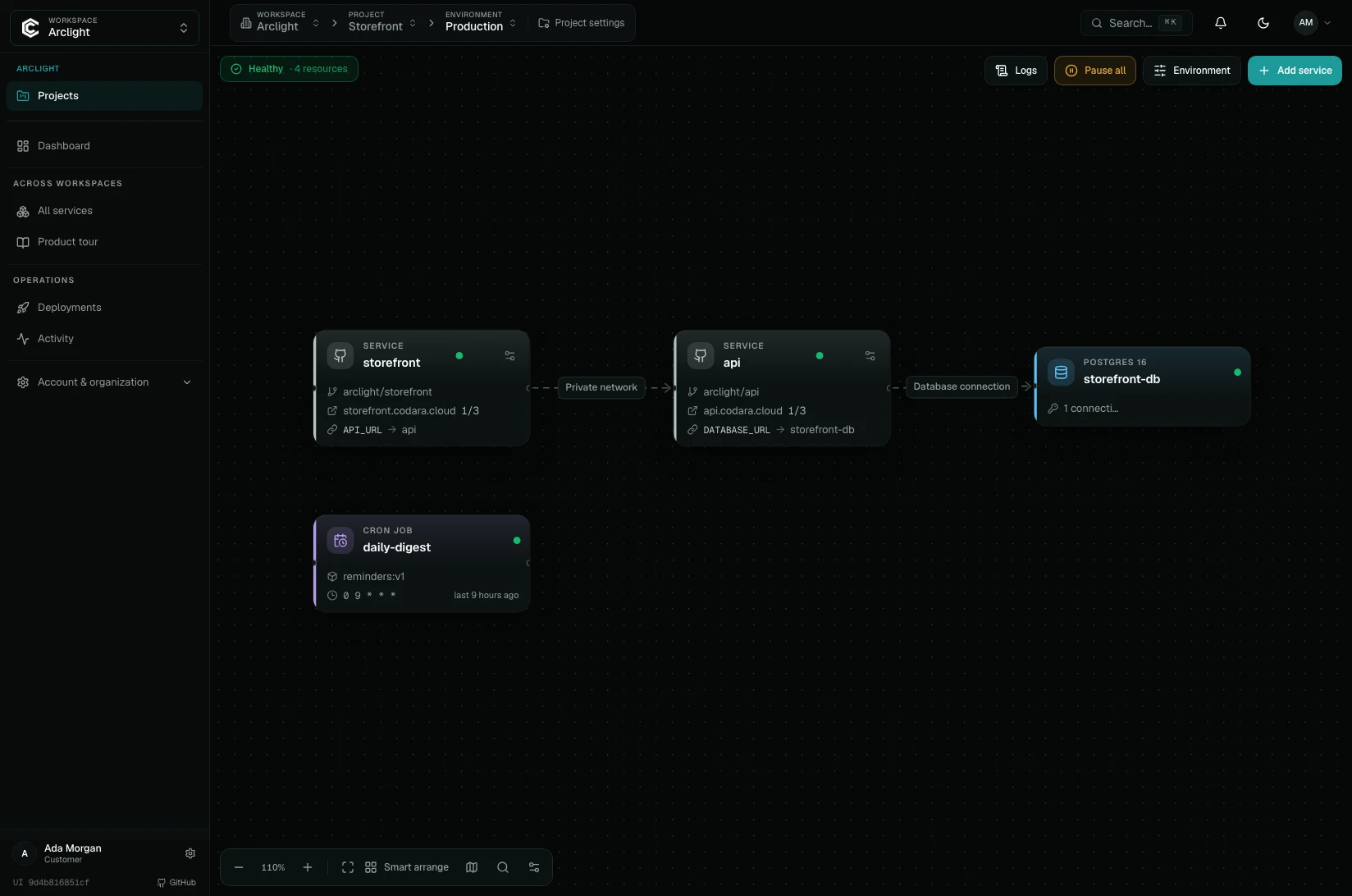This screenshot has width=1352, height=896.
Task: Click storefront service green status dot
Action: pos(459,356)
